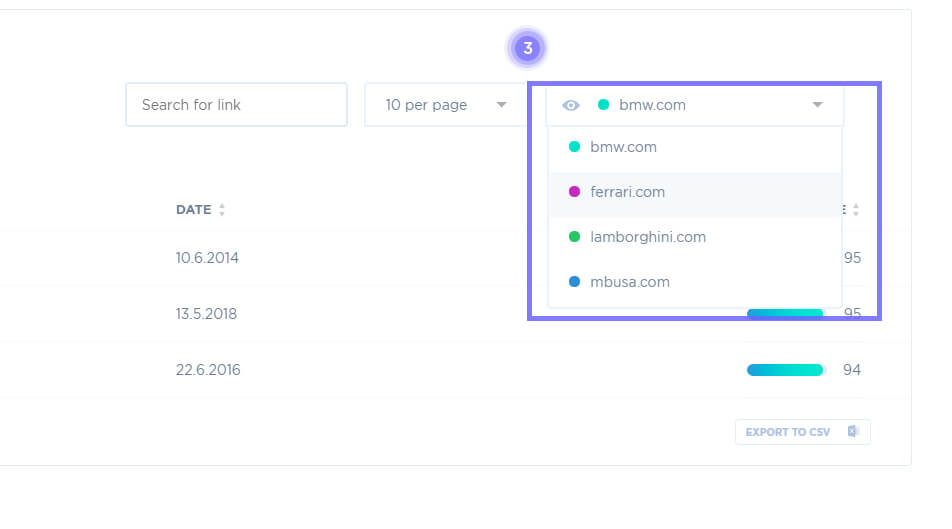The width and height of the screenshot is (952, 529).
Task: Click the arrow on 10 per page selector
Action: click(x=502, y=104)
